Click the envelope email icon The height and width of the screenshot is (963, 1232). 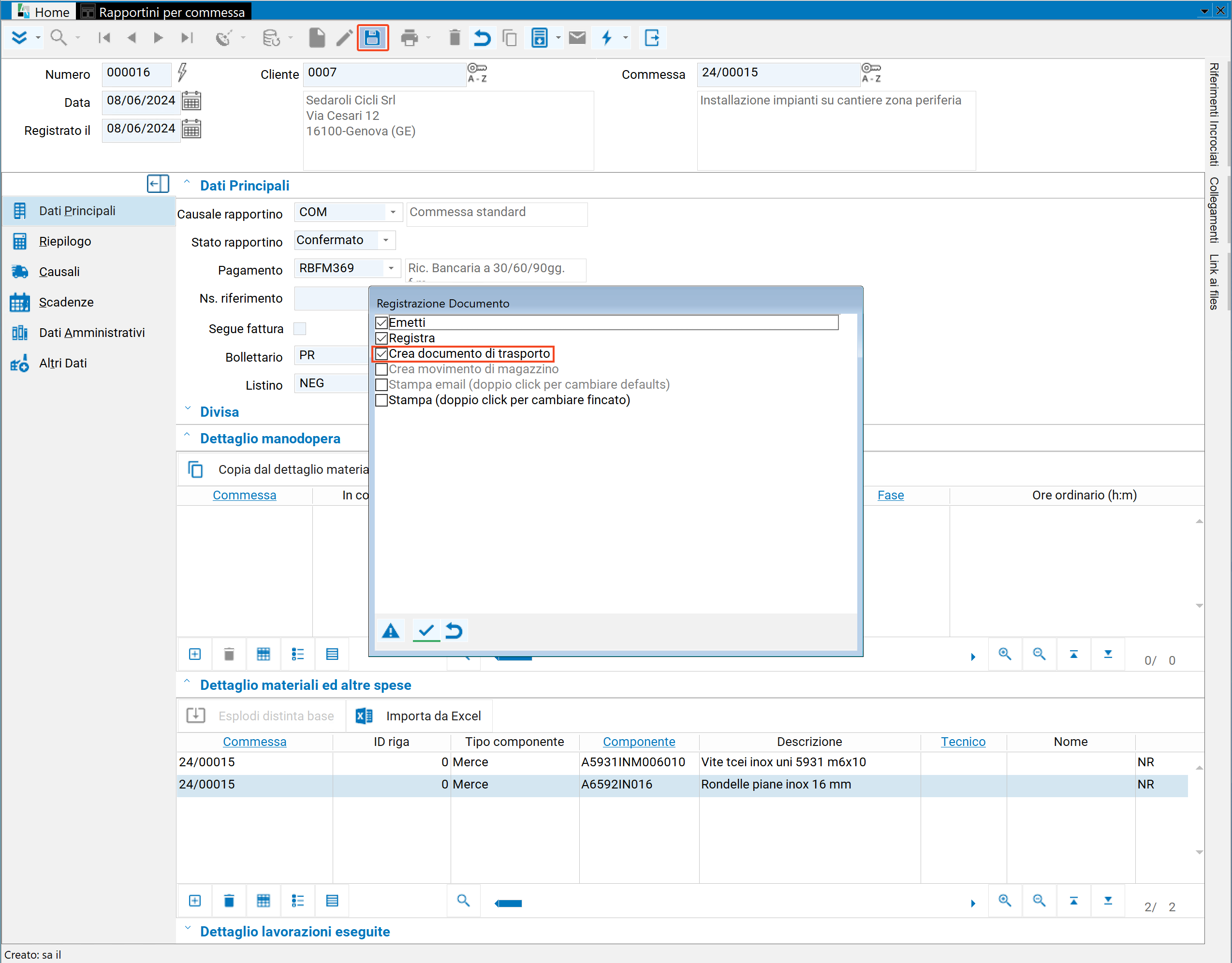(577, 38)
